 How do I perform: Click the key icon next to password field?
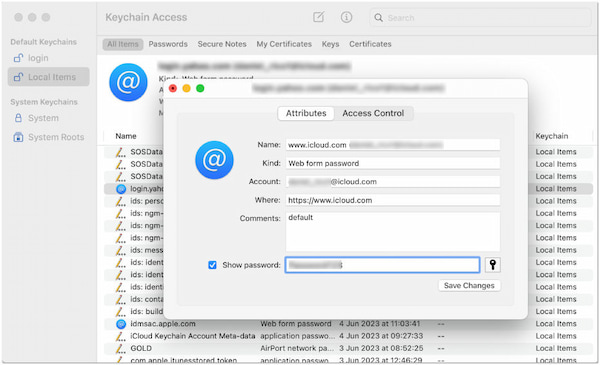coord(493,265)
